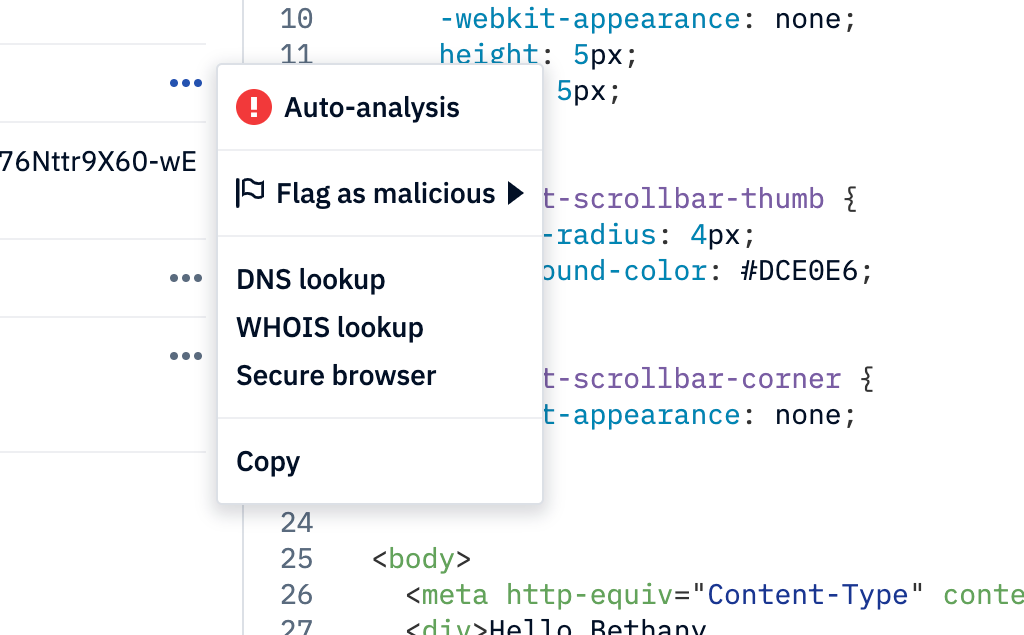Open Flag as malicious submenu

pos(379,193)
